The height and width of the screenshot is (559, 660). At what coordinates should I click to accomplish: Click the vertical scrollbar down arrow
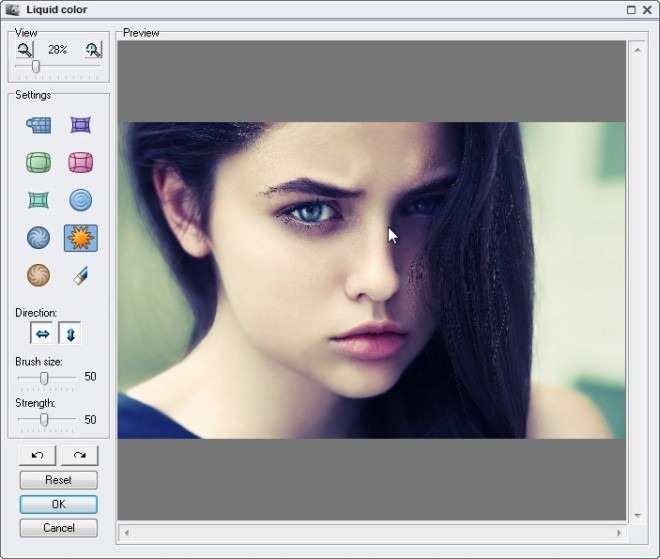tap(637, 515)
